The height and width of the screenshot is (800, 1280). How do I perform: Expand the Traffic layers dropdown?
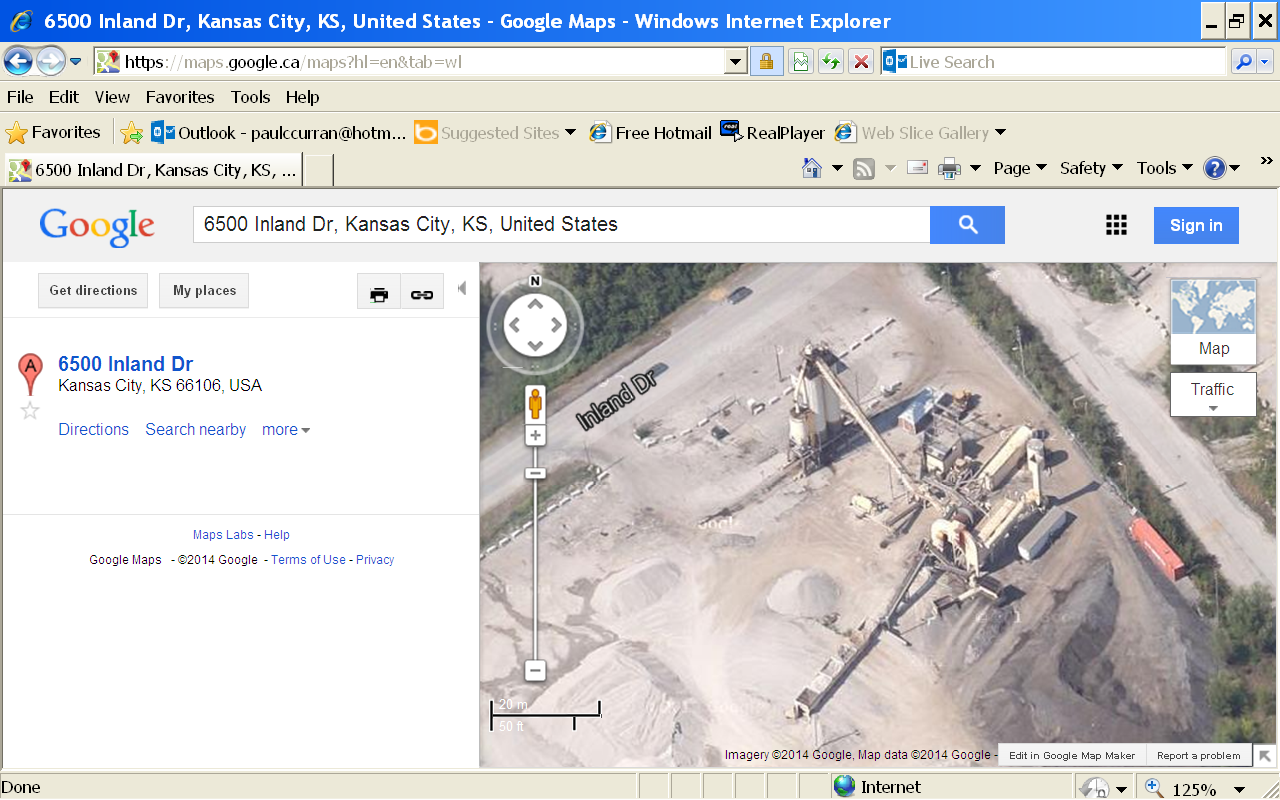click(x=1213, y=396)
